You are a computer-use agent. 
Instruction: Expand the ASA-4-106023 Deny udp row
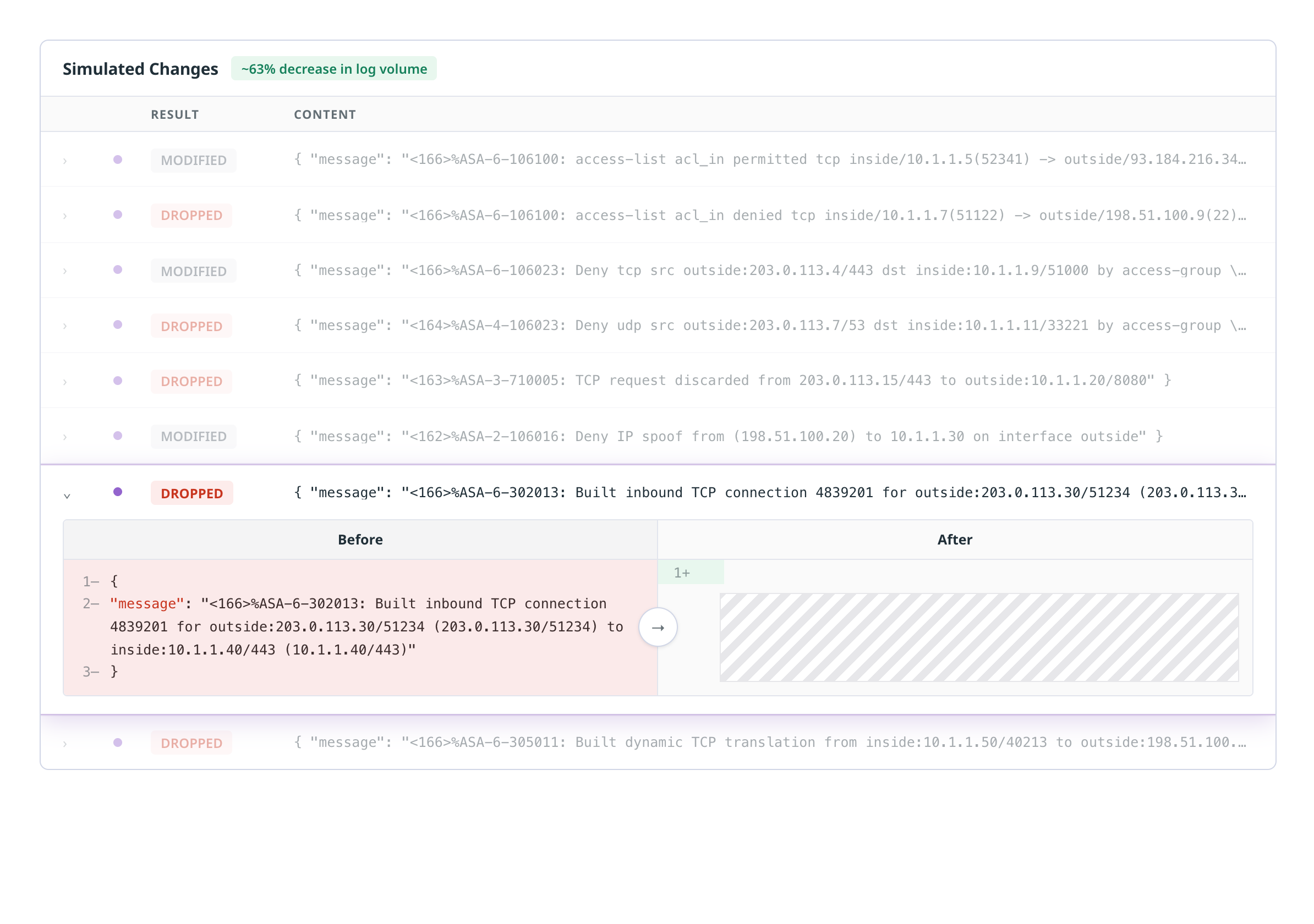pyautogui.click(x=65, y=326)
